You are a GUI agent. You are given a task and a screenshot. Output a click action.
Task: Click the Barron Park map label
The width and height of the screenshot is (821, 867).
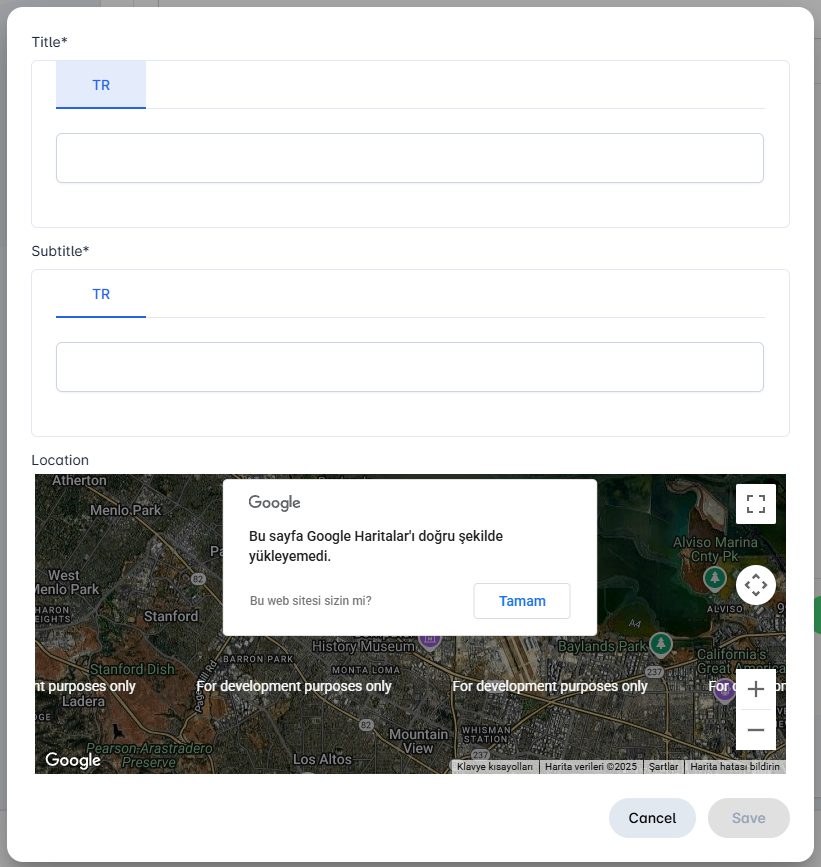[x=258, y=659]
